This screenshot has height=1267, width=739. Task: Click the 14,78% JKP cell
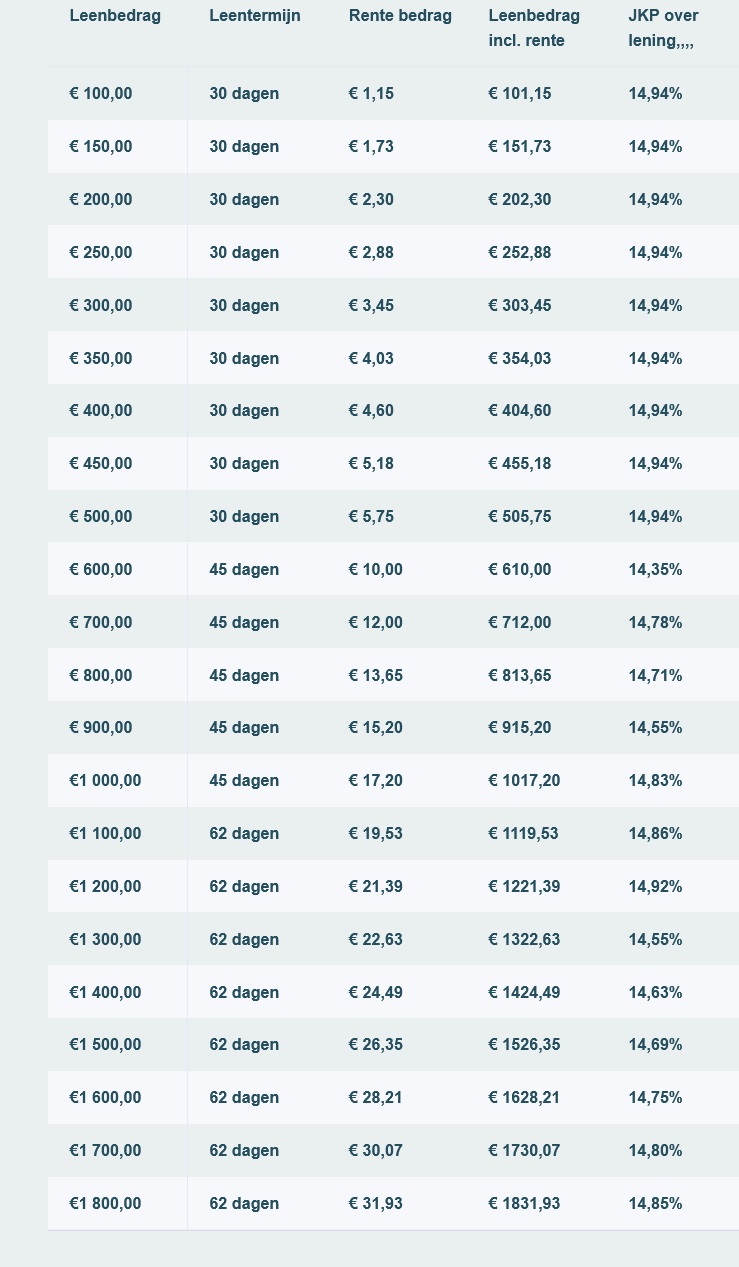[655, 623]
